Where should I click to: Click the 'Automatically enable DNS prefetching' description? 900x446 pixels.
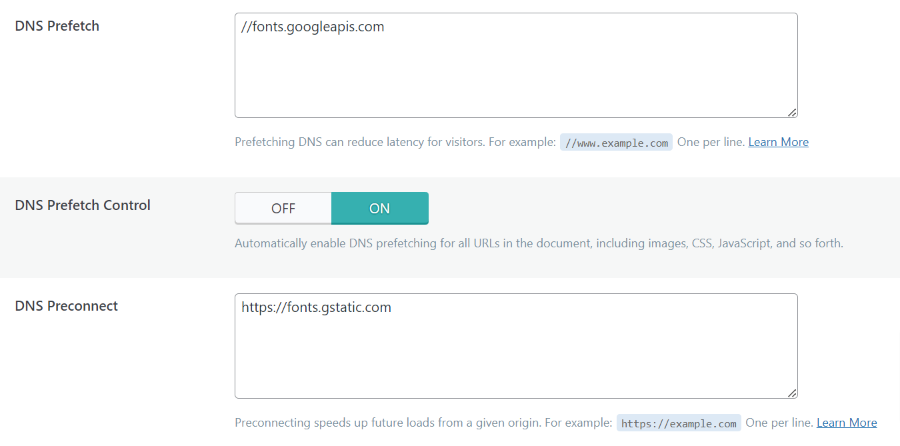(x=539, y=243)
